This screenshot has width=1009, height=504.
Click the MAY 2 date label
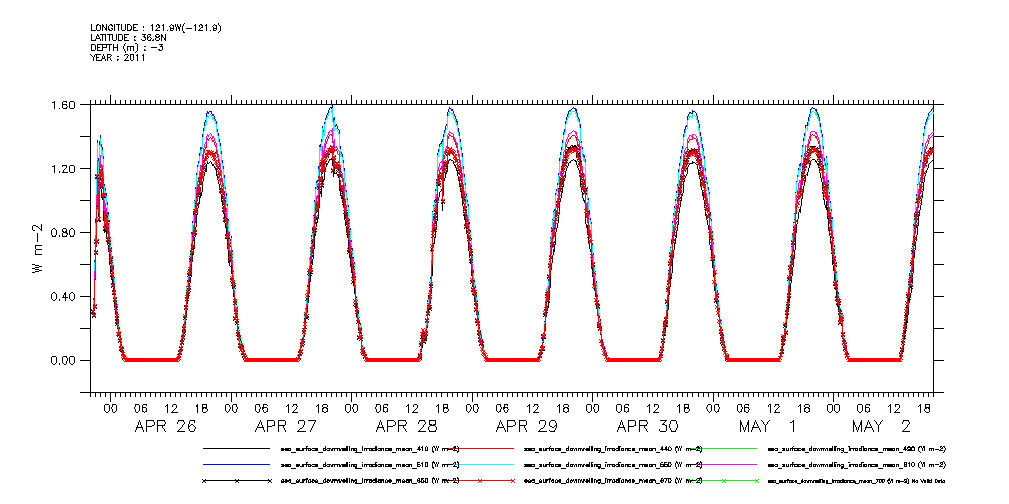883,425
